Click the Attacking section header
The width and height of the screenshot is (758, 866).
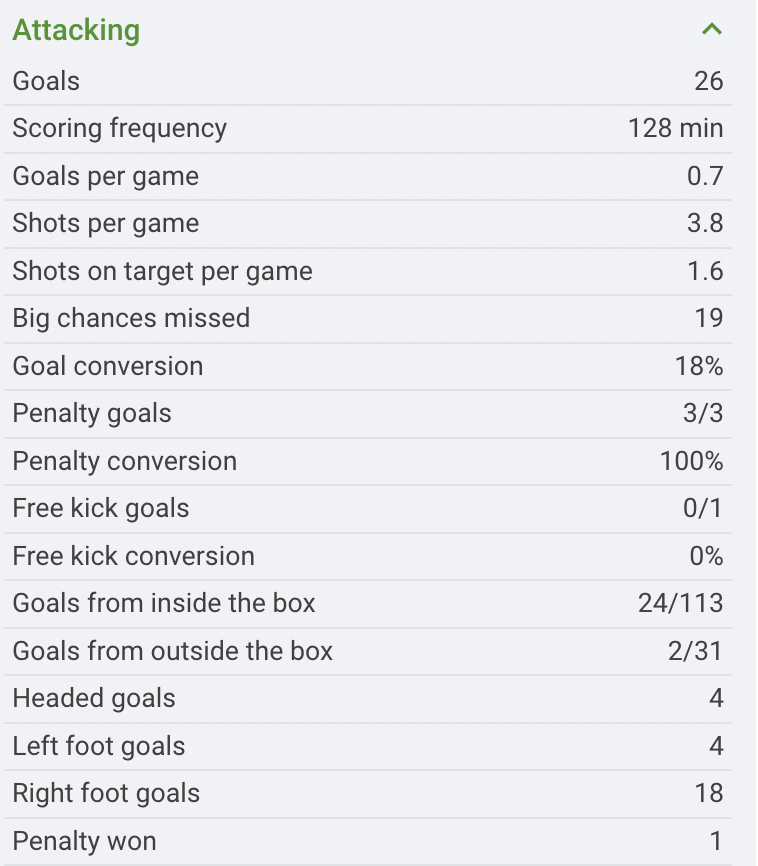76,30
